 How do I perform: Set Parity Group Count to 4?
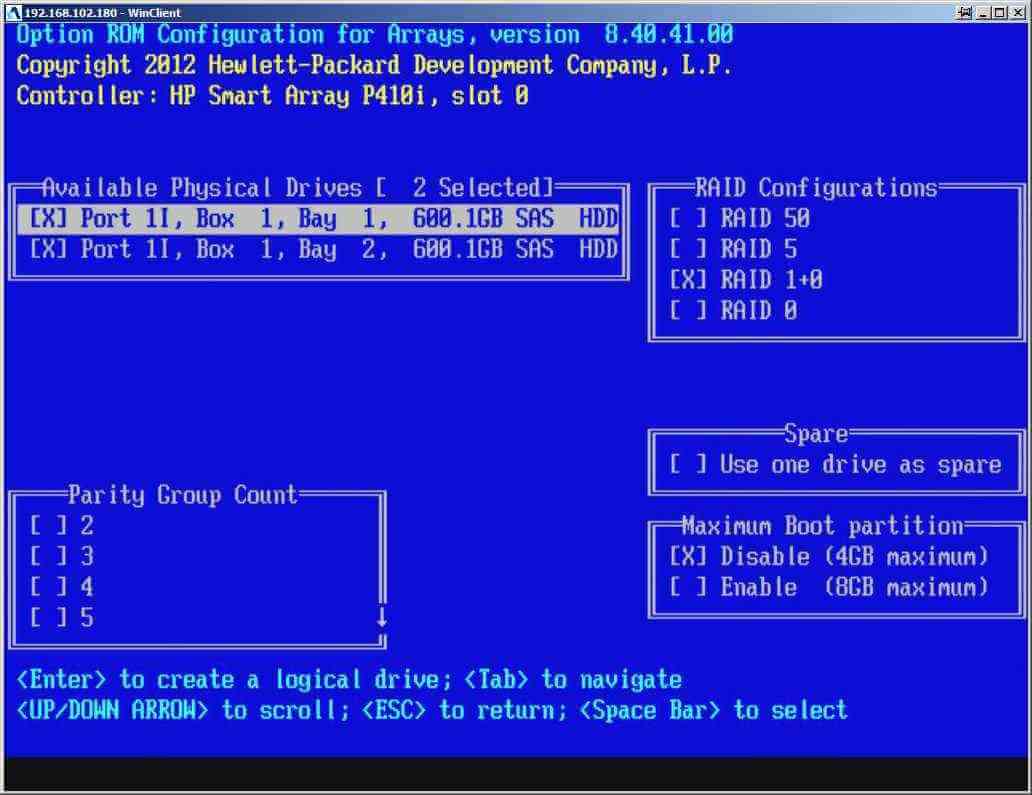62,587
